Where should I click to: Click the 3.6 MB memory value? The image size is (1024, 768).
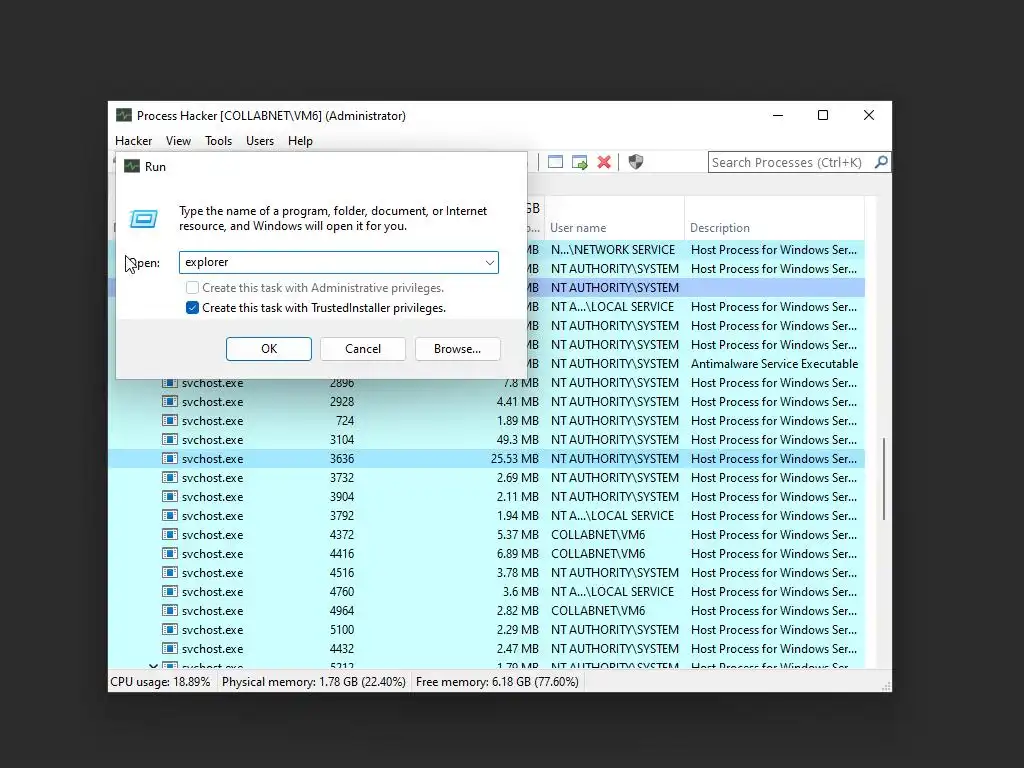tap(520, 591)
